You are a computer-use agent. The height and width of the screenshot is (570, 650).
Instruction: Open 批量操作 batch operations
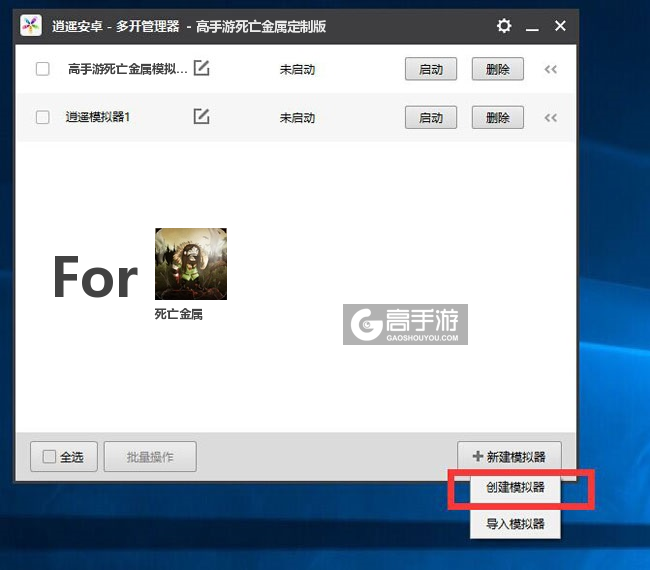pyautogui.click(x=150, y=457)
